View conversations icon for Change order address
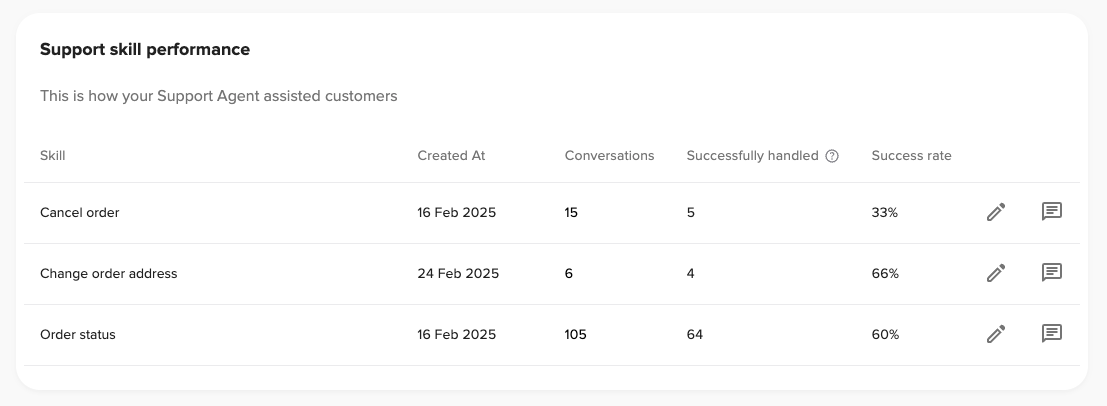The height and width of the screenshot is (406, 1107). pyautogui.click(x=1051, y=273)
